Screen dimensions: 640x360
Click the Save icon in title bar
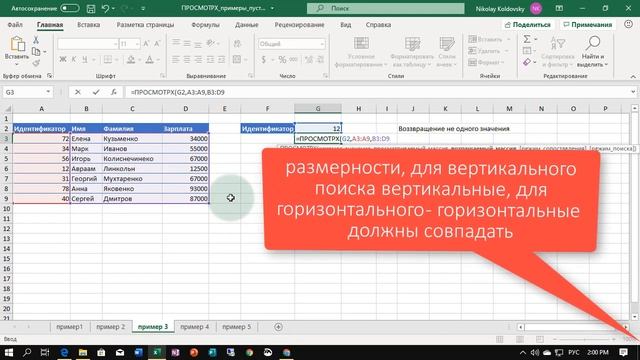click(91, 9)
